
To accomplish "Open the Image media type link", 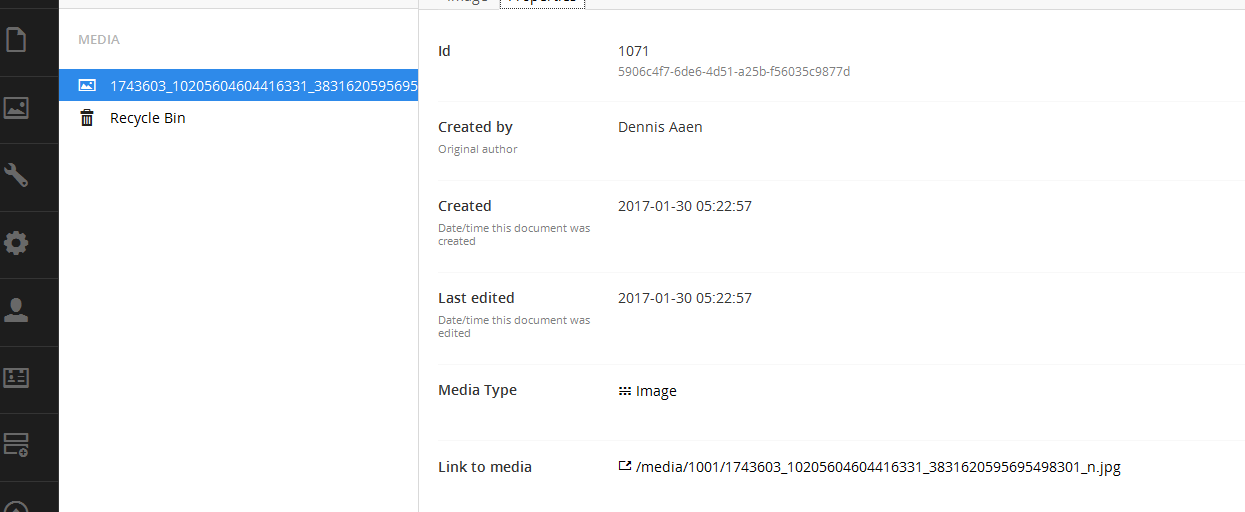I will [656, 391].
